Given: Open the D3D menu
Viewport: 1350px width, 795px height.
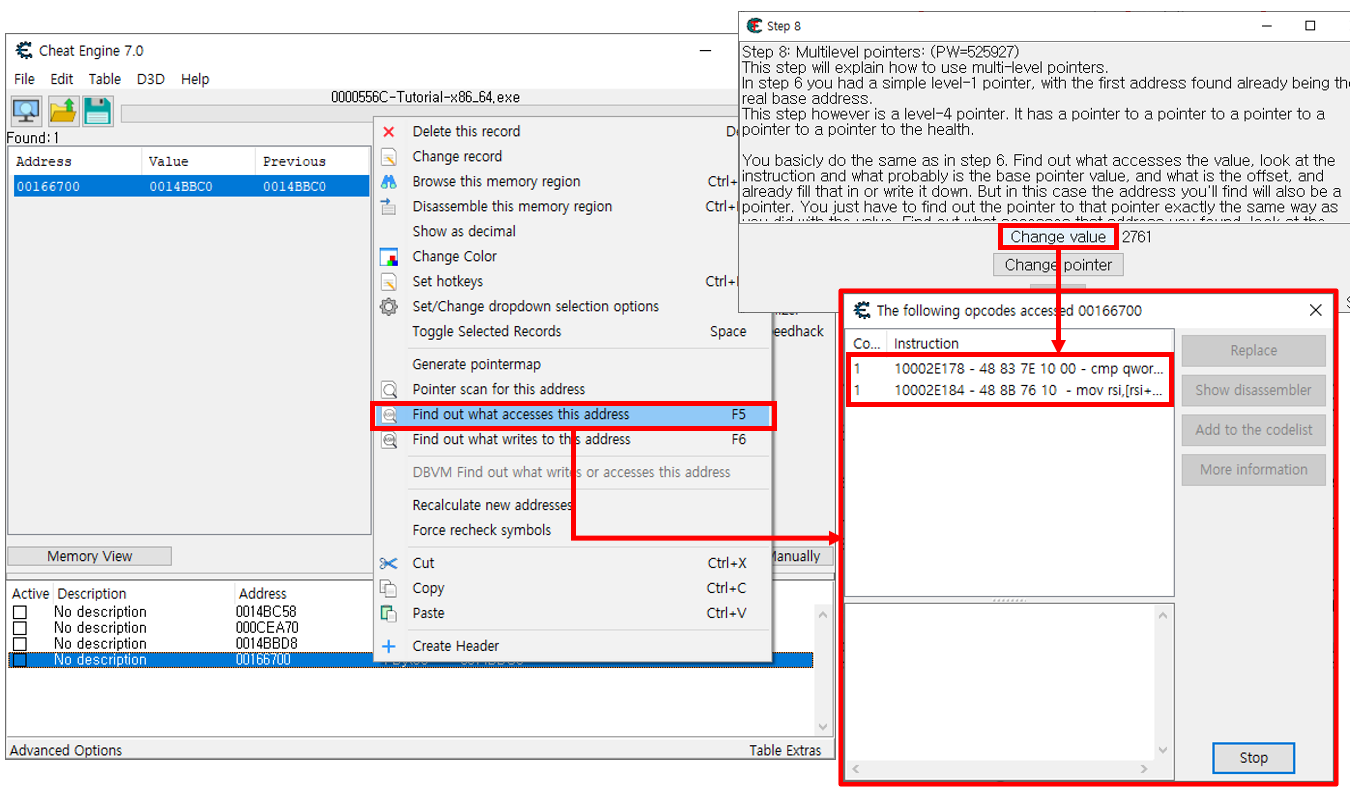Looking at the screenshot, I should 151,79.
